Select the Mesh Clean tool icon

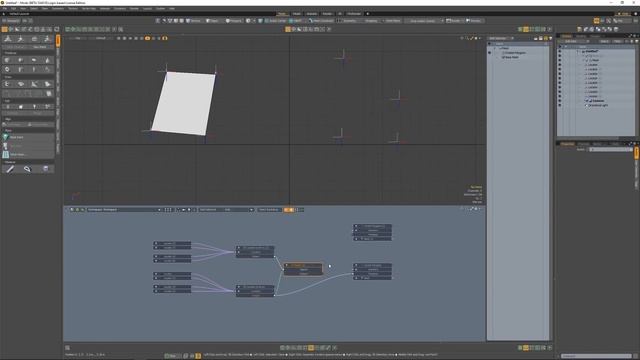pyautogui.click(x=6, y=154)
